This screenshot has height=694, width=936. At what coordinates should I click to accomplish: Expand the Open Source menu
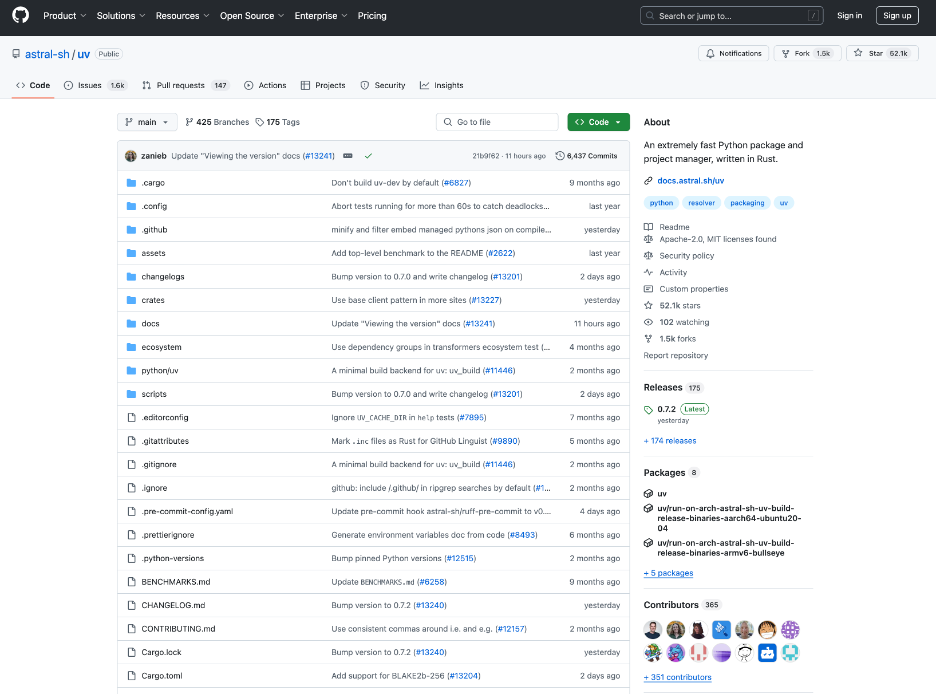point(251,16)
